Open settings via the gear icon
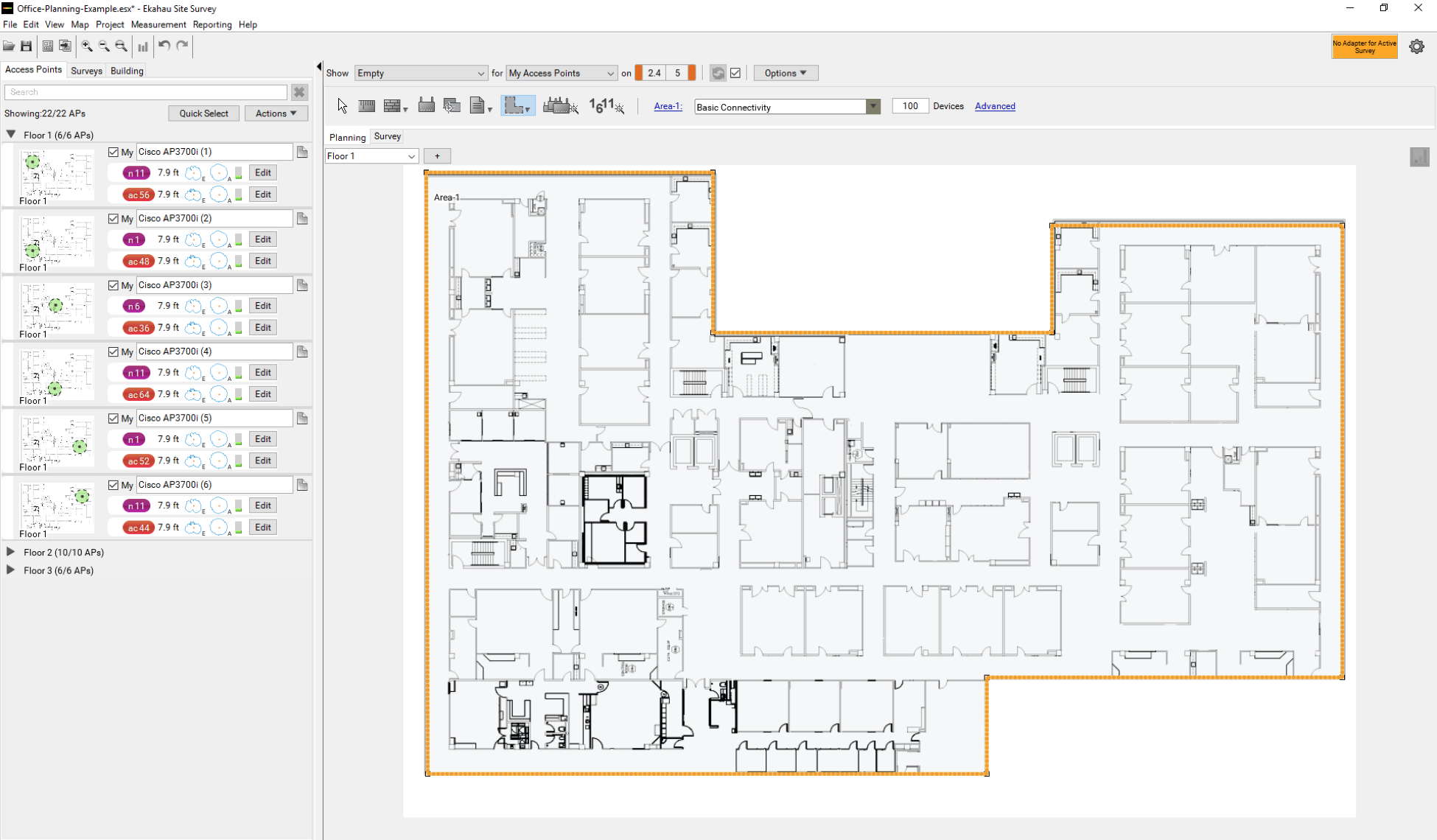1437x840 pixels. [1416, 46]
